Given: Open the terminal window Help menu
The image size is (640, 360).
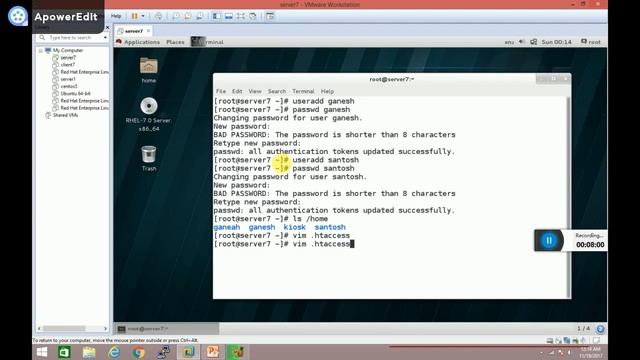Looking at the screenshot, I should point(327,91).
